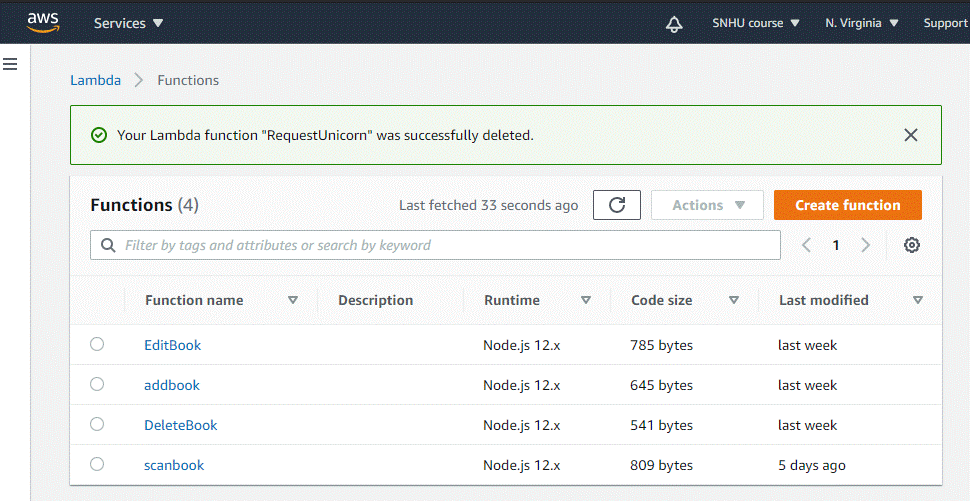Go to previous page arrow

806,245
